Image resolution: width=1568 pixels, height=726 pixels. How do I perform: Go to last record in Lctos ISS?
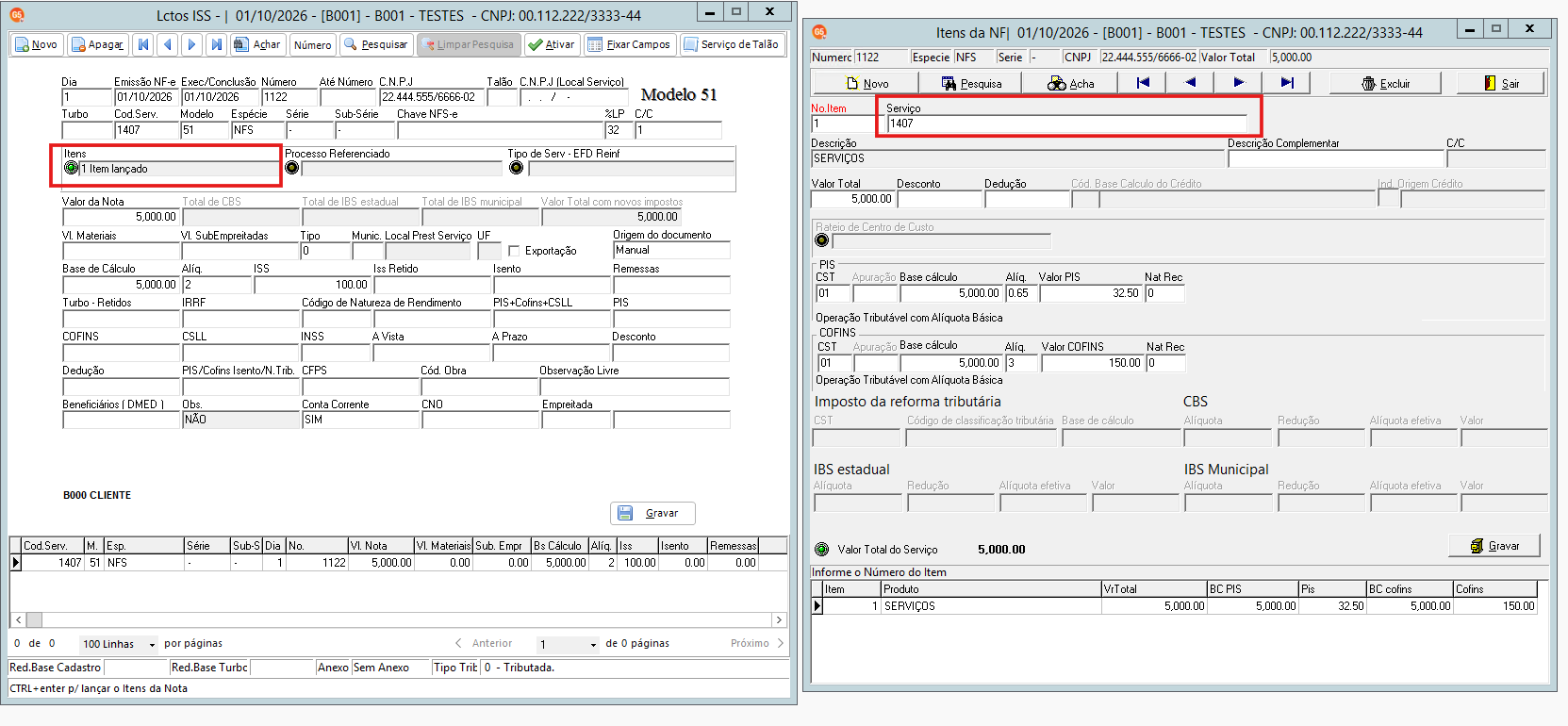click(x=217, y=44)
